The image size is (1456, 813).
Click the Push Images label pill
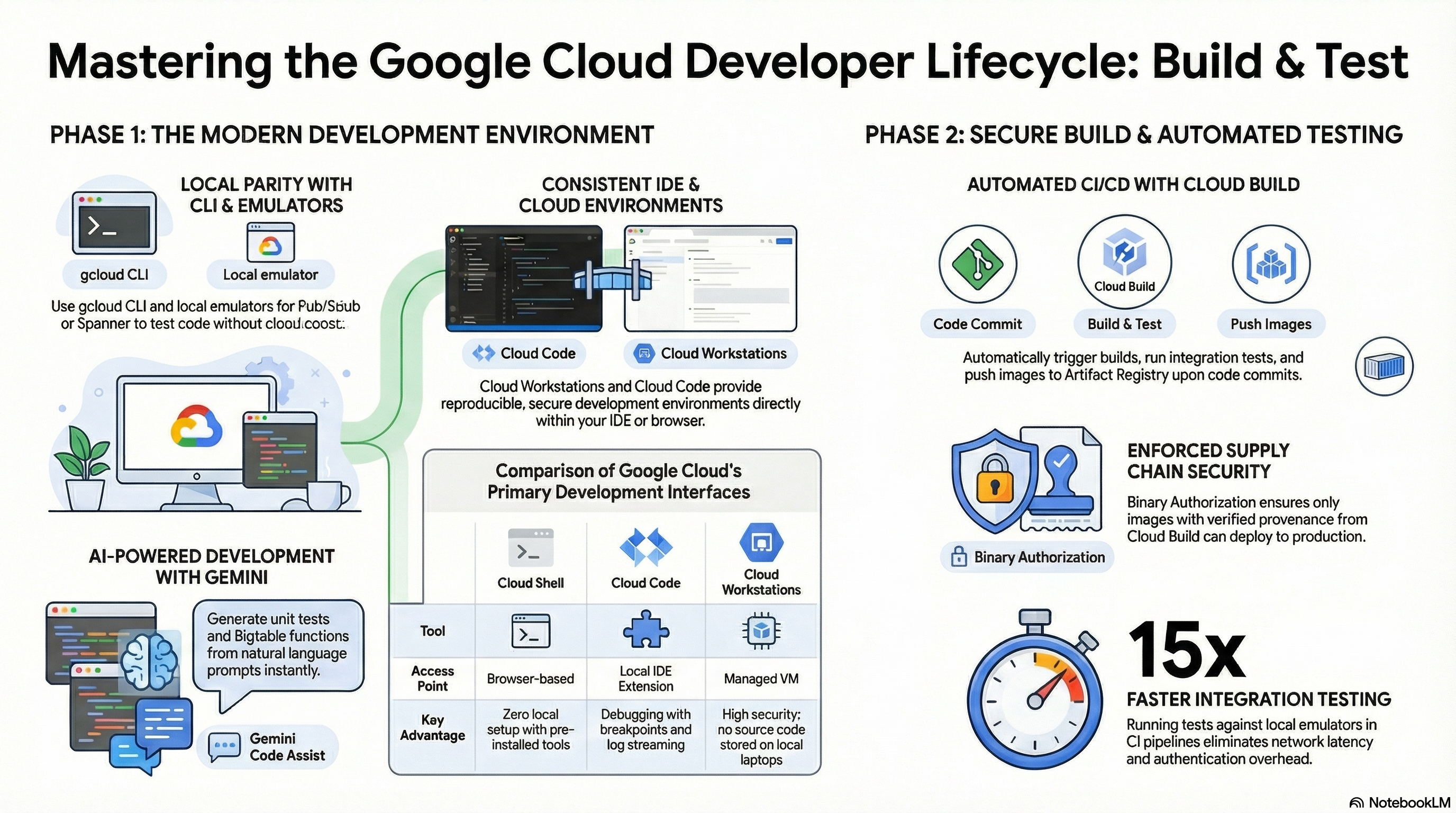pyautogui.click(x=1271, y=324)
